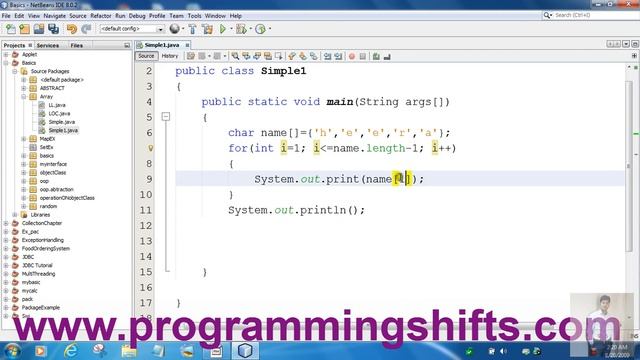The image size is (640, 360).
Task: Minimize the Projects panel window
Action: click(x=127, y=45)
